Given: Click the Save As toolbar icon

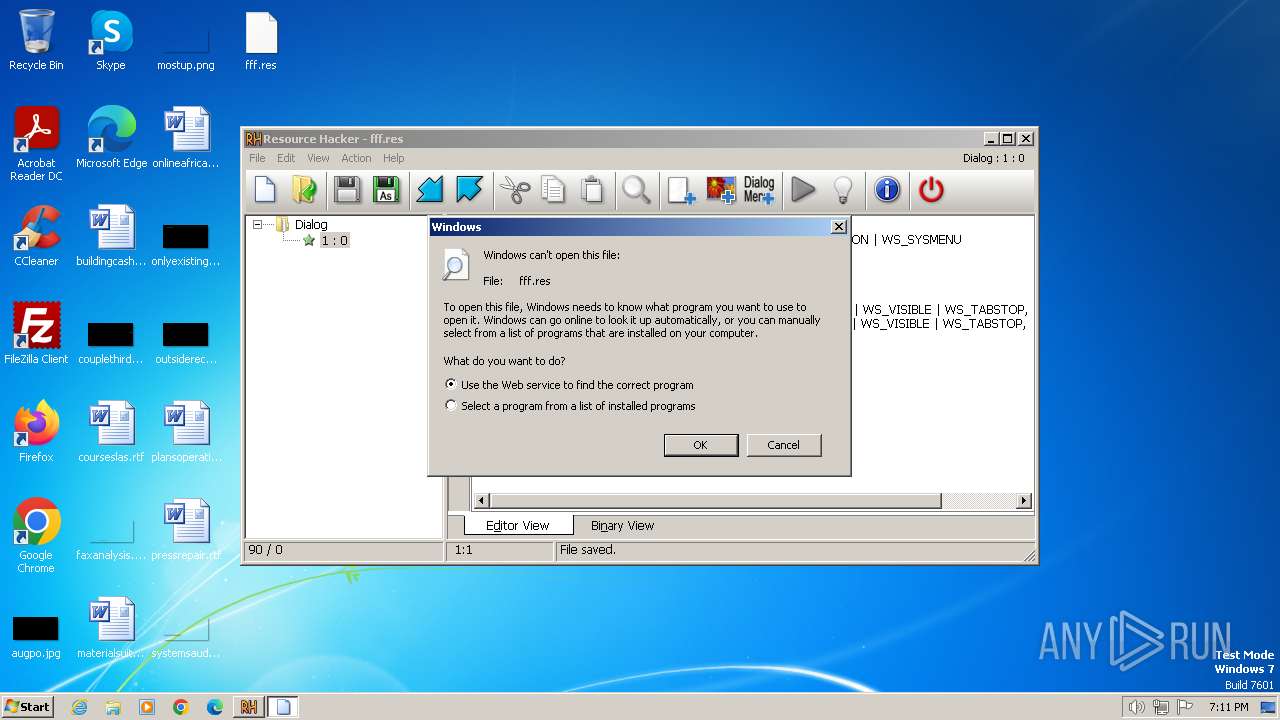Looking at the screenshot, I should click(386, 189).
